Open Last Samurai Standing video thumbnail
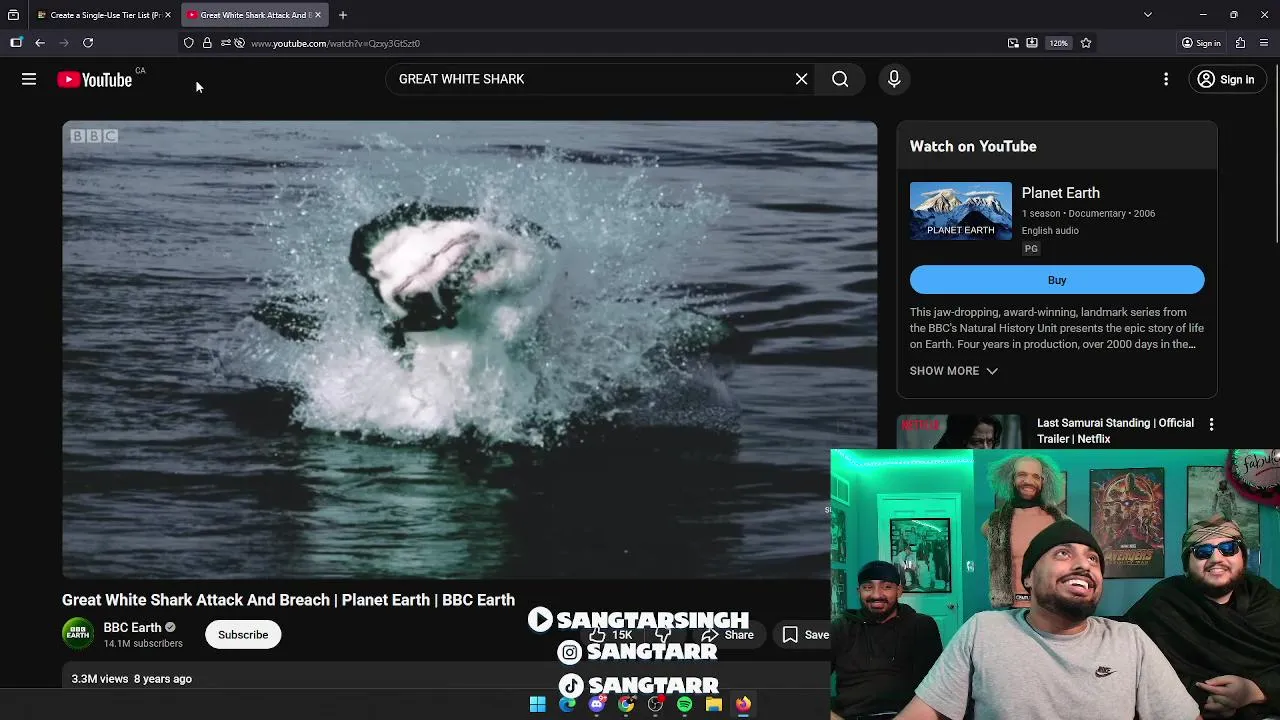Viewport: 1280px width, 720px height. point(959,432)
